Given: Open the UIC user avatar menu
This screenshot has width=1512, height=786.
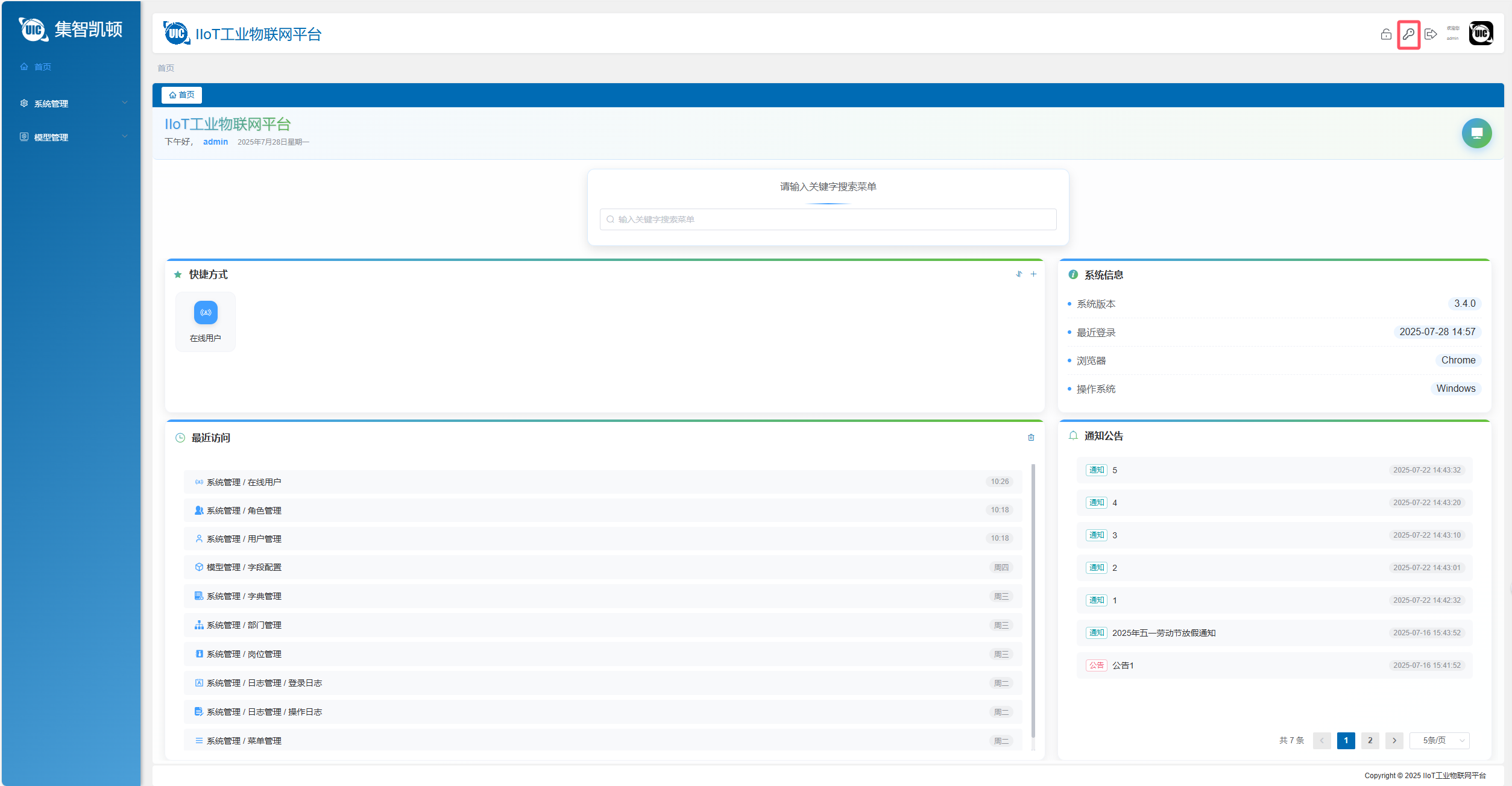Looking at the screenshot, I should (1481, 34).
